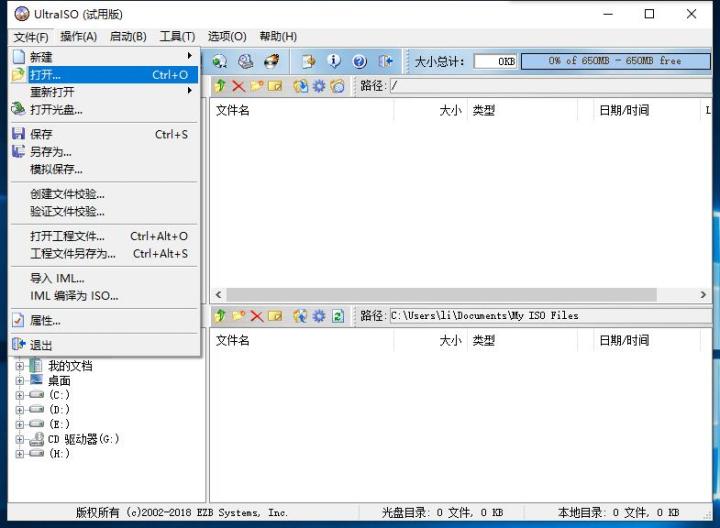Viewport: 720px width, 528px height.
Task: Click gear properties icon in ISO pane toolbar
Action: tap(319, 86)
